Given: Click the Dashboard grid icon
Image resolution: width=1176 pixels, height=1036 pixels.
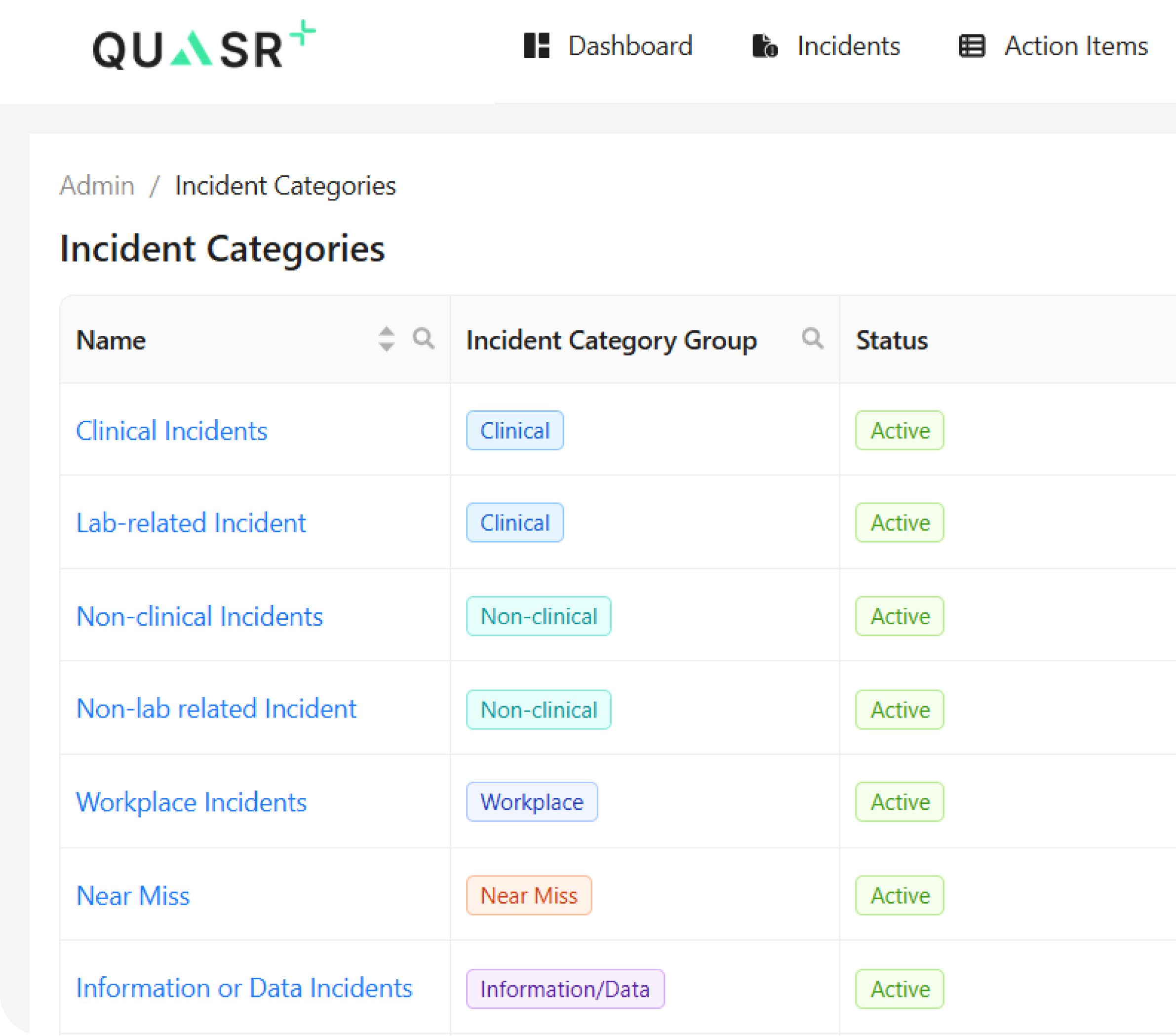Looking at the screenshot, I should 536,46.
